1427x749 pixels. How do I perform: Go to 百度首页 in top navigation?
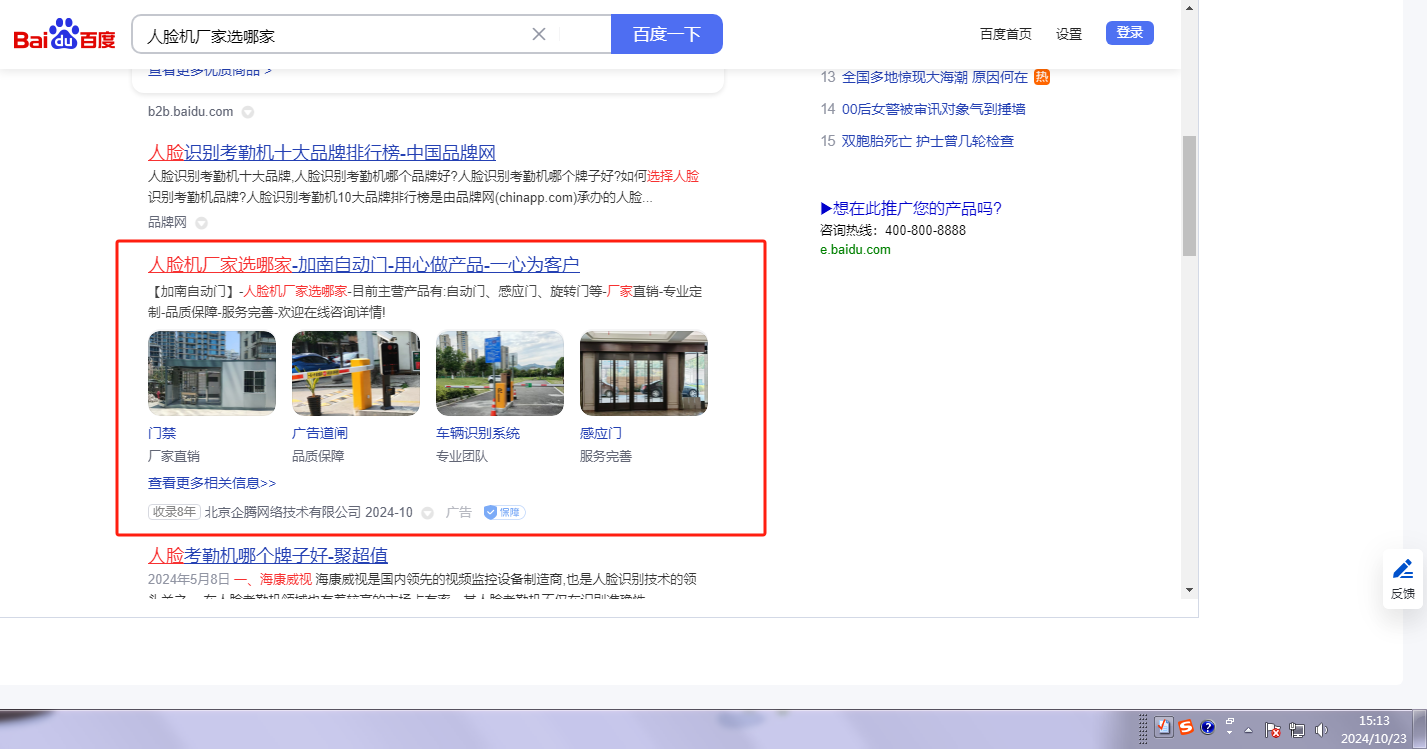point(1005,34)
